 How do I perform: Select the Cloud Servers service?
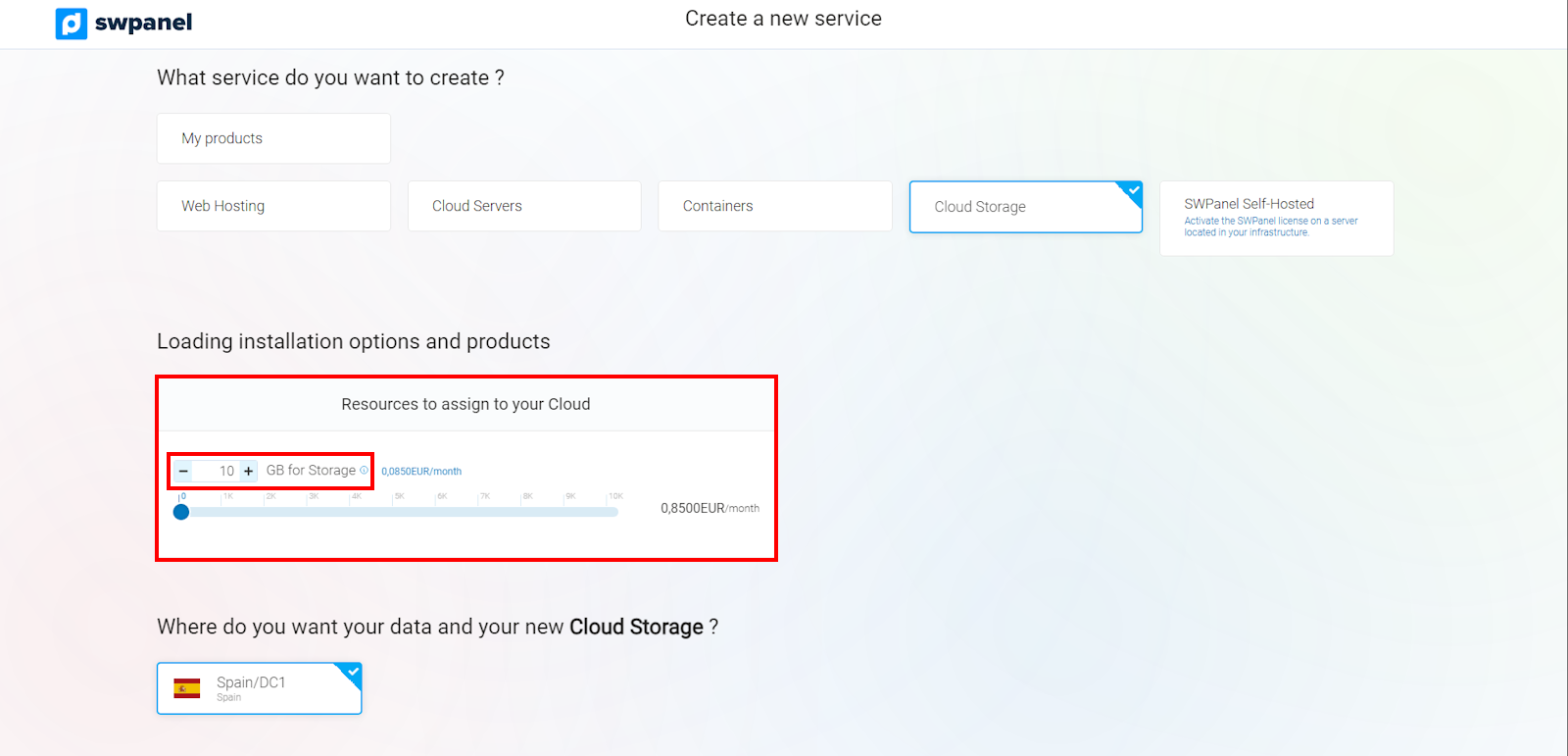coord(524,206)
